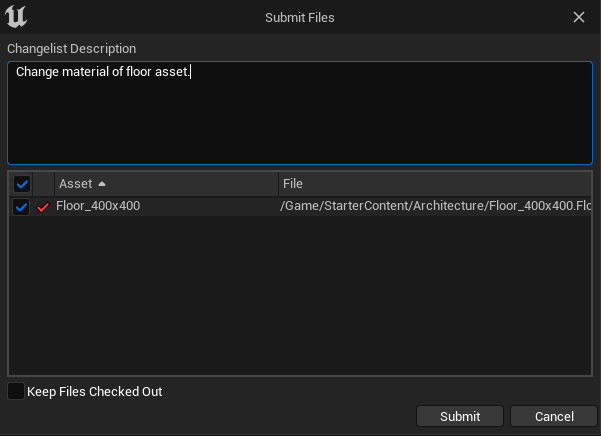601x436 pixels.
Task: Click the Unreal Engine logo icon
Action: click(16, 16)
